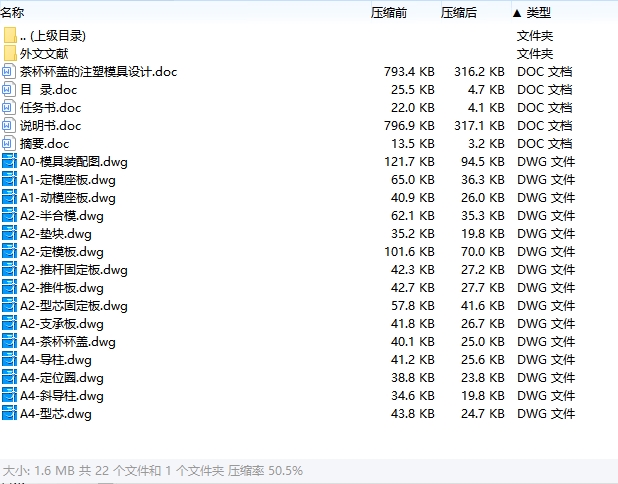Sort by the 名称 column header

pos(12,13)
